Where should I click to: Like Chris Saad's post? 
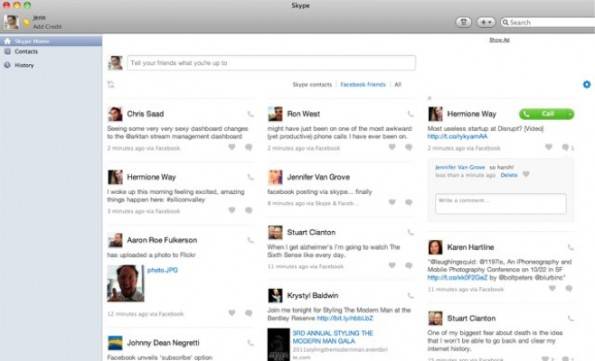(x=232, y=147)
